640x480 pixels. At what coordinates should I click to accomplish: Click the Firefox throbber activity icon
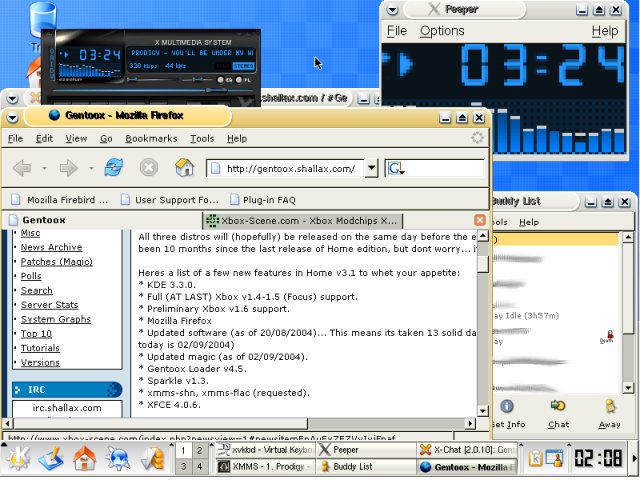tap(477, 138)
